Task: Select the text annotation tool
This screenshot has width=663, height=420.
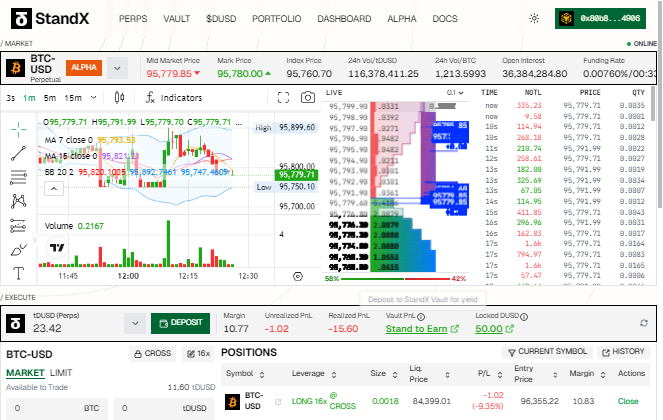Action: tap(18, 274)
